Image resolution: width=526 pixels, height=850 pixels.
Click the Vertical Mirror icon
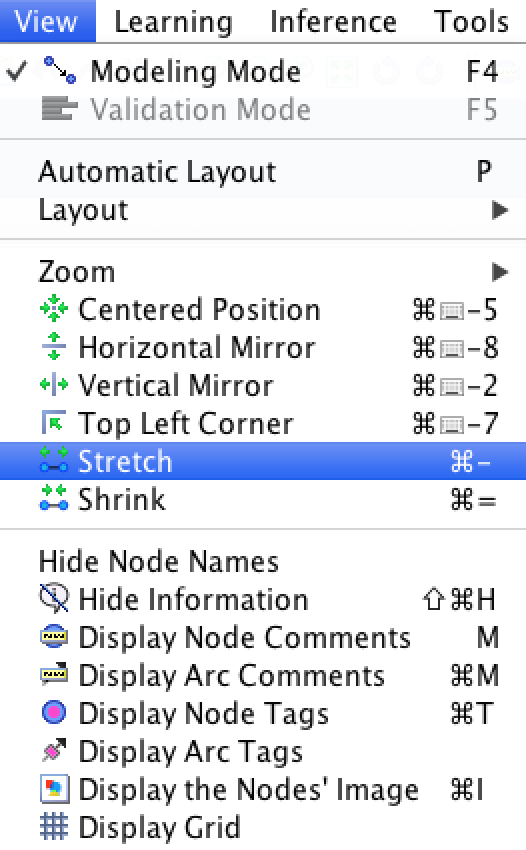coord(54,385)
